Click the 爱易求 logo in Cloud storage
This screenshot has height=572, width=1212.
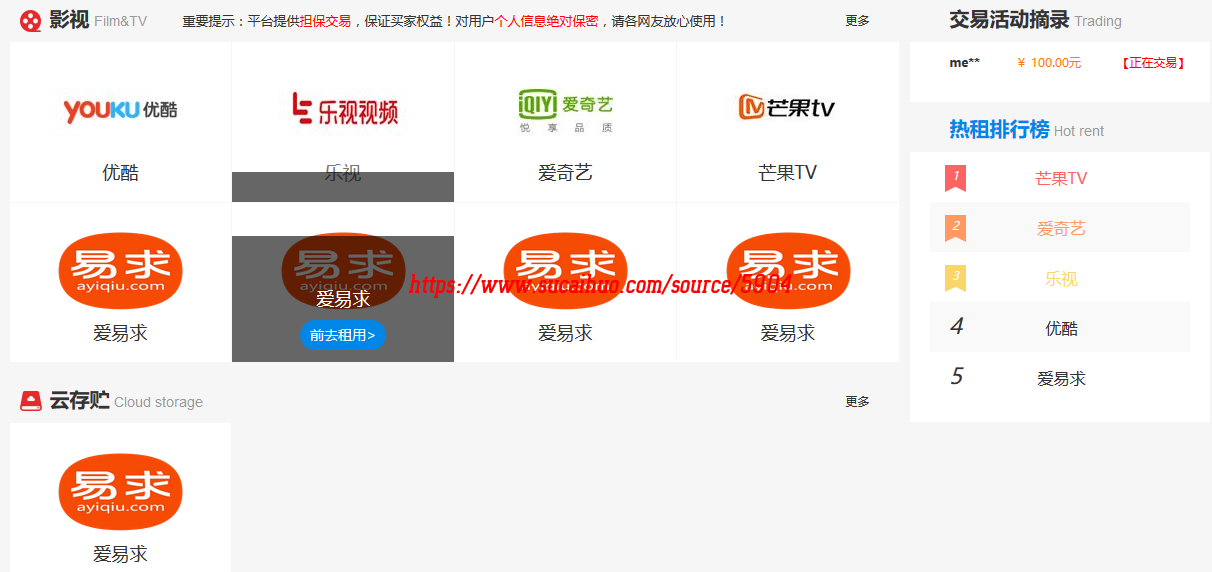pos(120,491)
